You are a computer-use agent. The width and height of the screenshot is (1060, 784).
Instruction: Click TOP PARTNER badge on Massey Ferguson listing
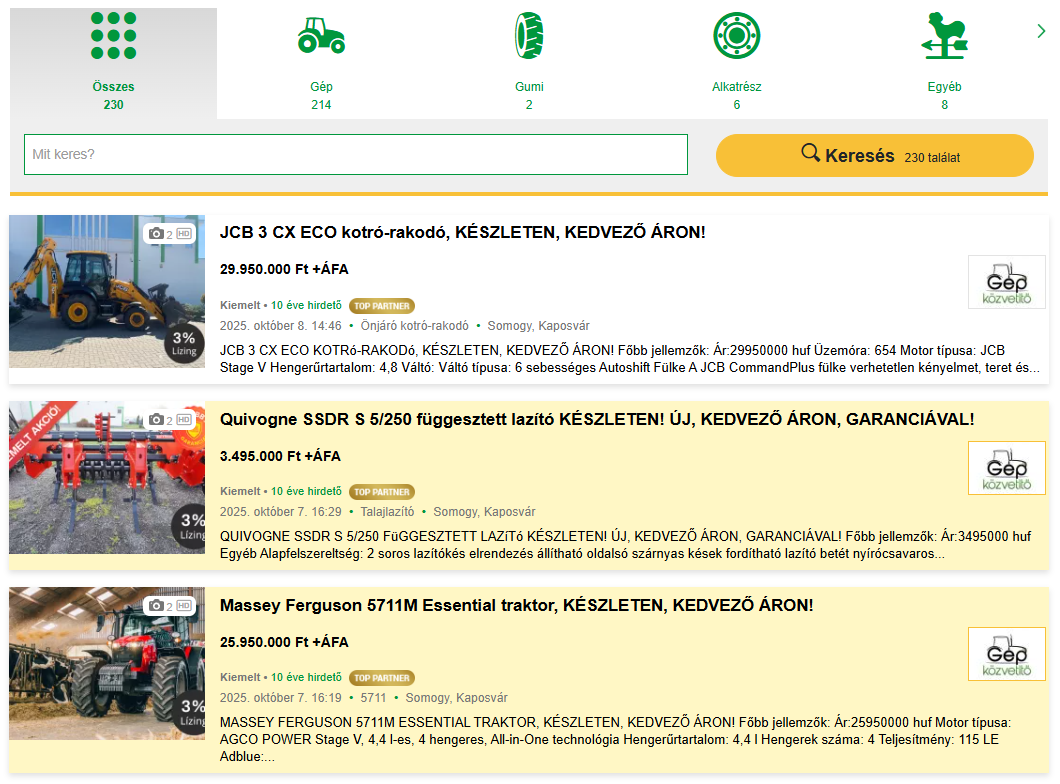[x=381, y=678]
